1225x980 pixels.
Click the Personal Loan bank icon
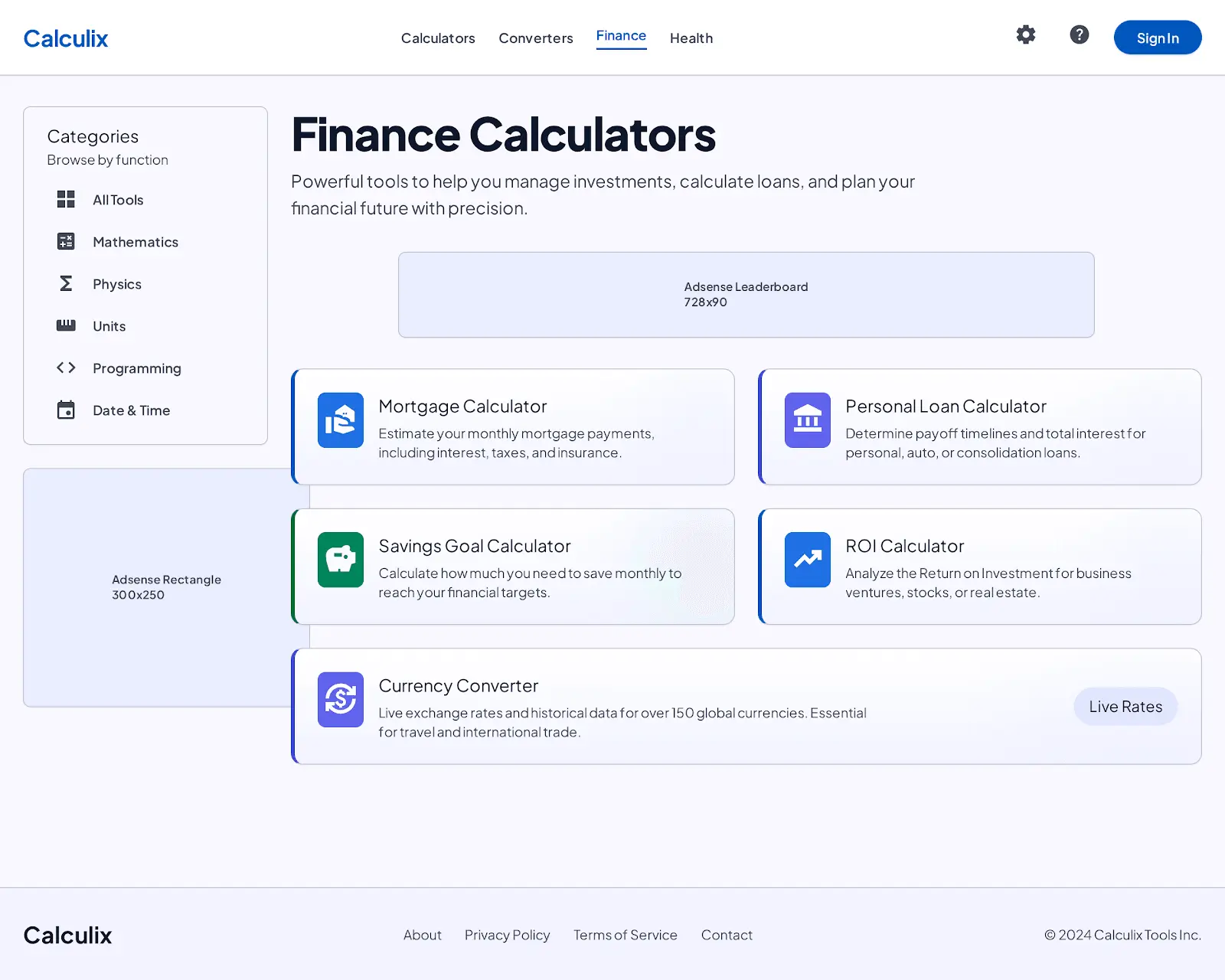click(808, 420)
